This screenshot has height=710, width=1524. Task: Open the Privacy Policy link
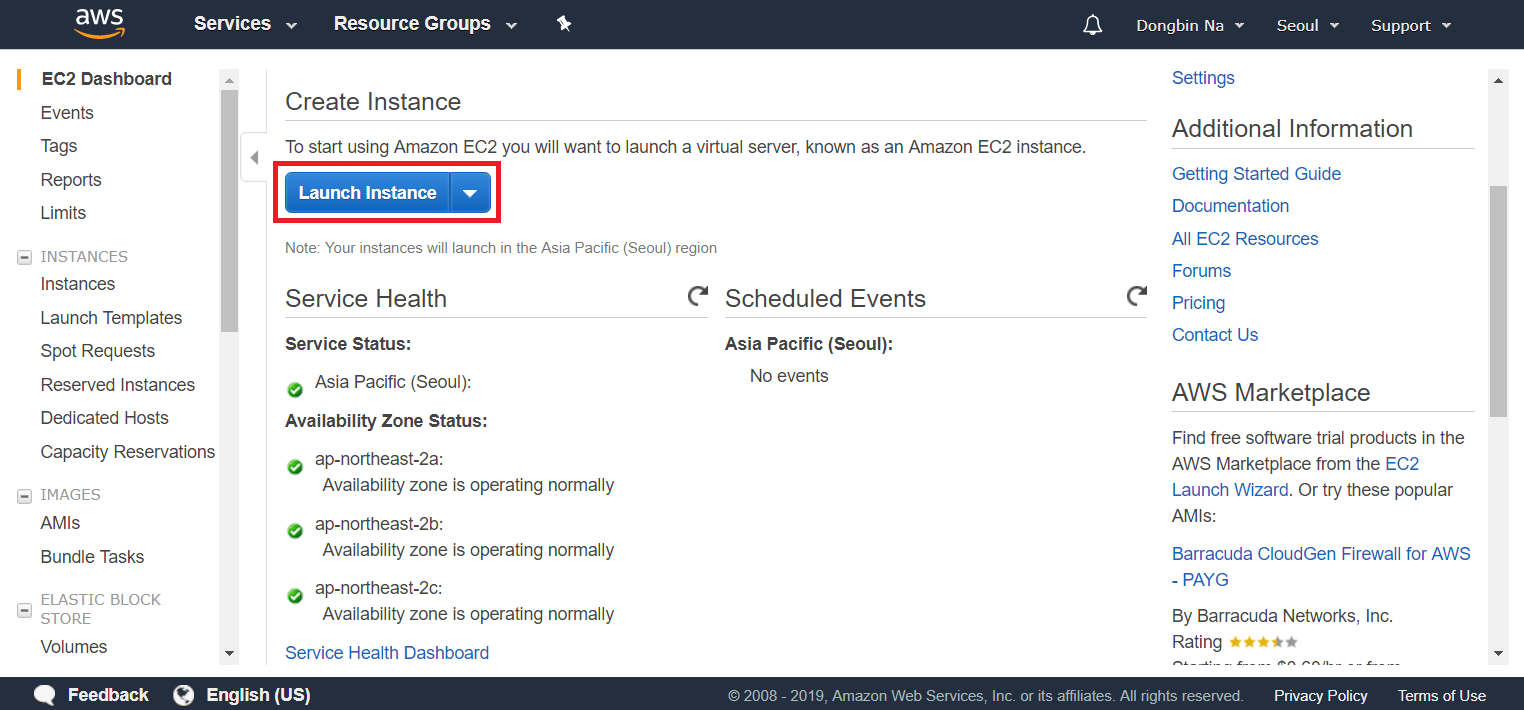tap(1320, 696)
